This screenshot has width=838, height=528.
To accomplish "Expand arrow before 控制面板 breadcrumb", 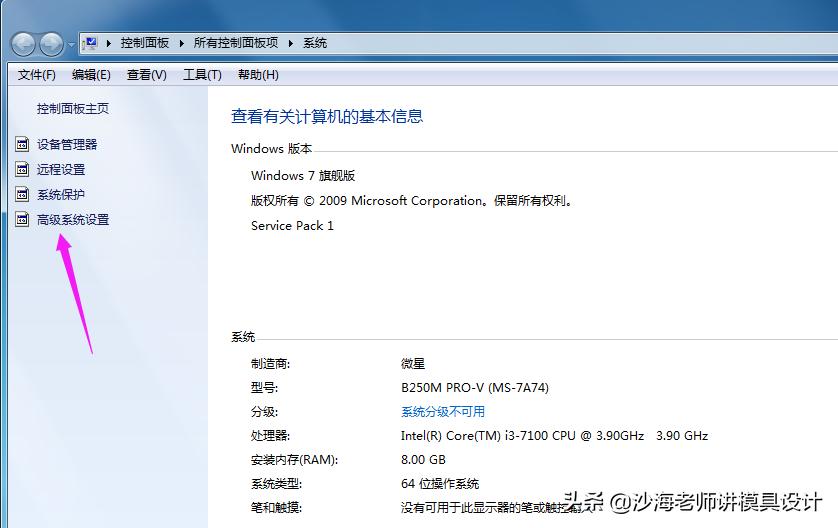I will click(108, 43).
